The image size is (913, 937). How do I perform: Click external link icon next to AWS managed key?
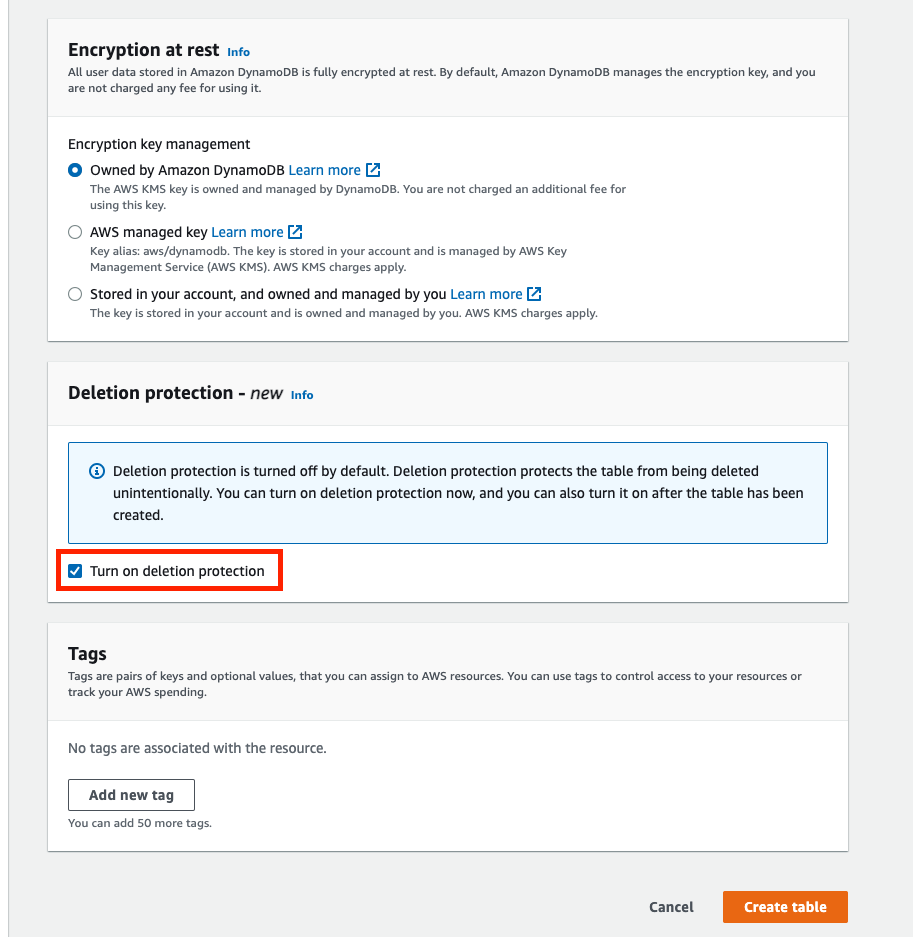[x=296, y=231]
